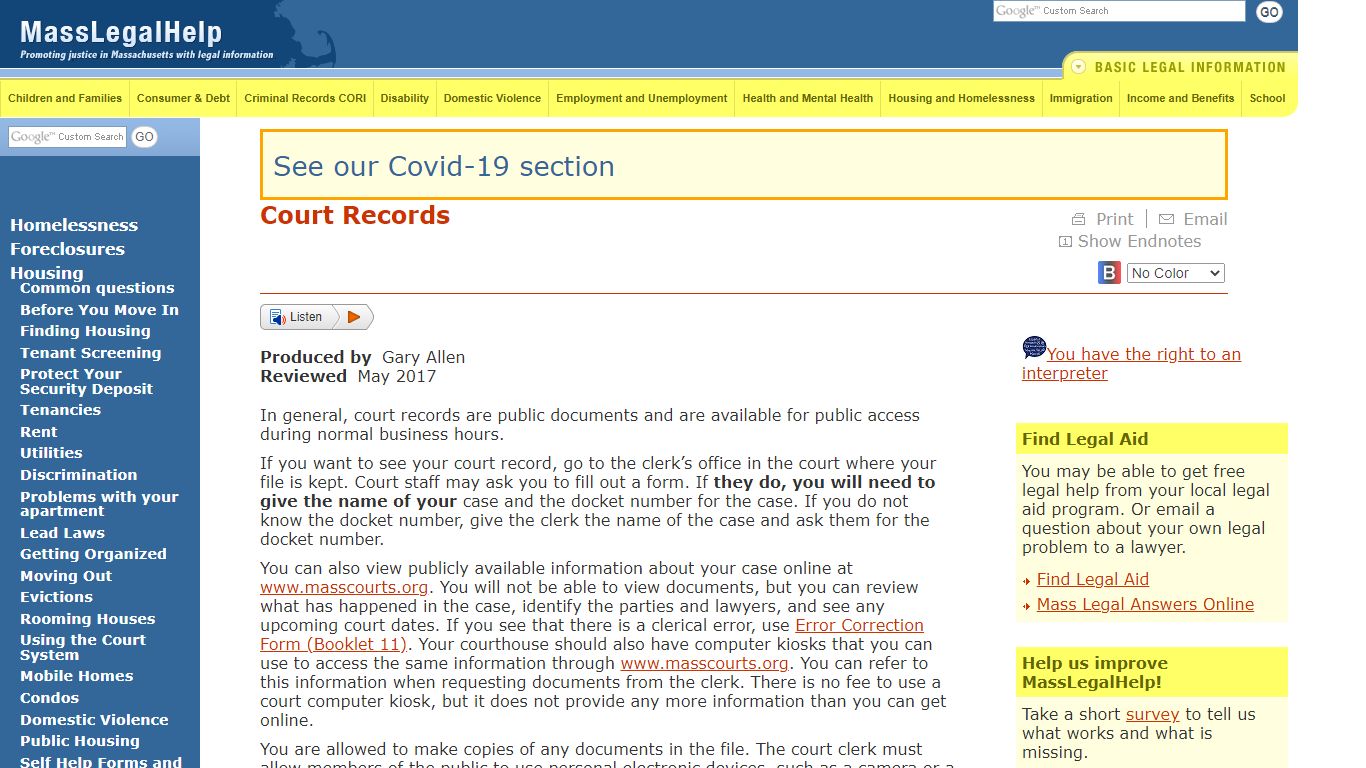Open 'You have the right to an interpreter'
This screenshot has height=768, width=1366.
tap(1131, 364)
